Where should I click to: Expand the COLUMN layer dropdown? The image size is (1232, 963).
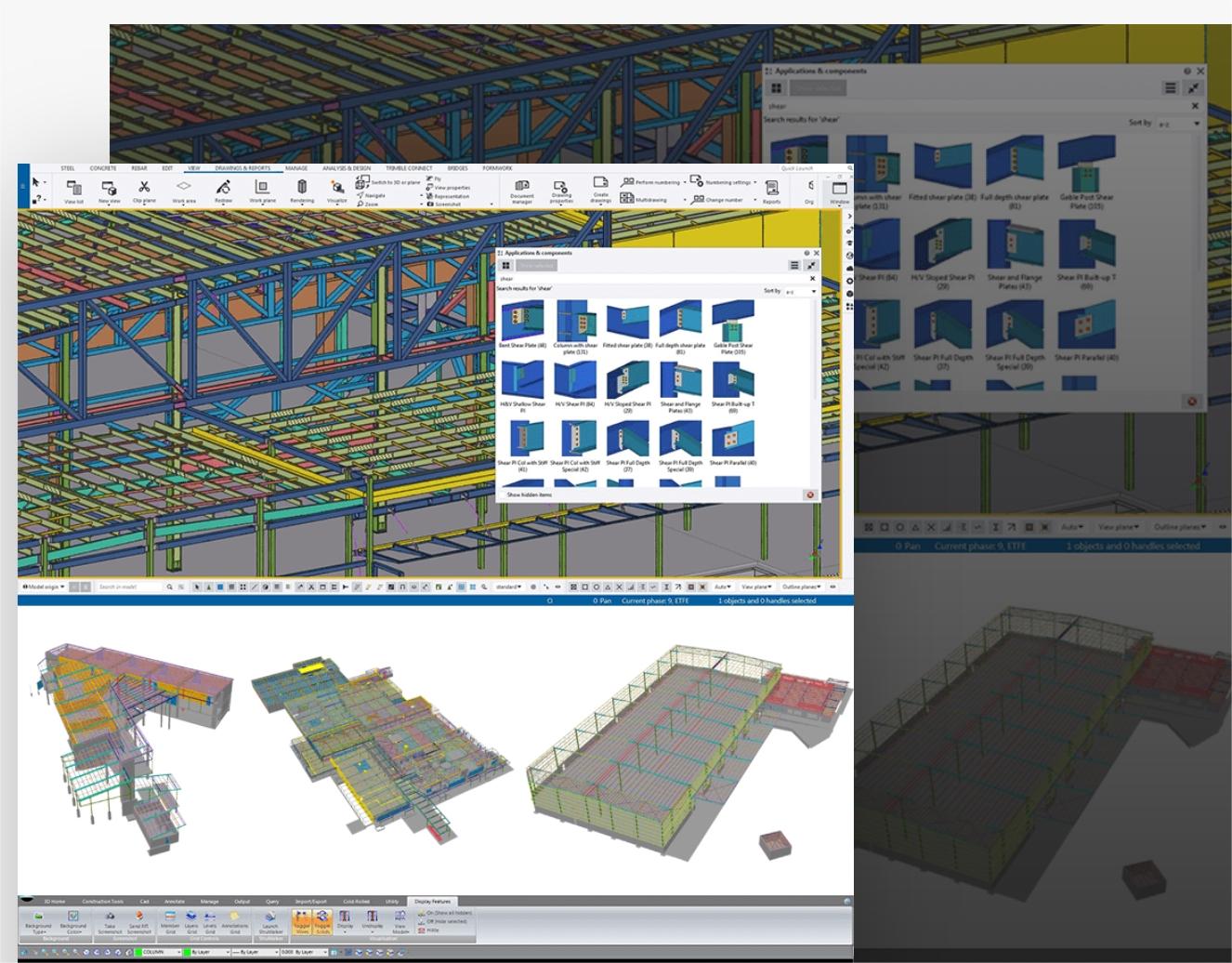179,952
